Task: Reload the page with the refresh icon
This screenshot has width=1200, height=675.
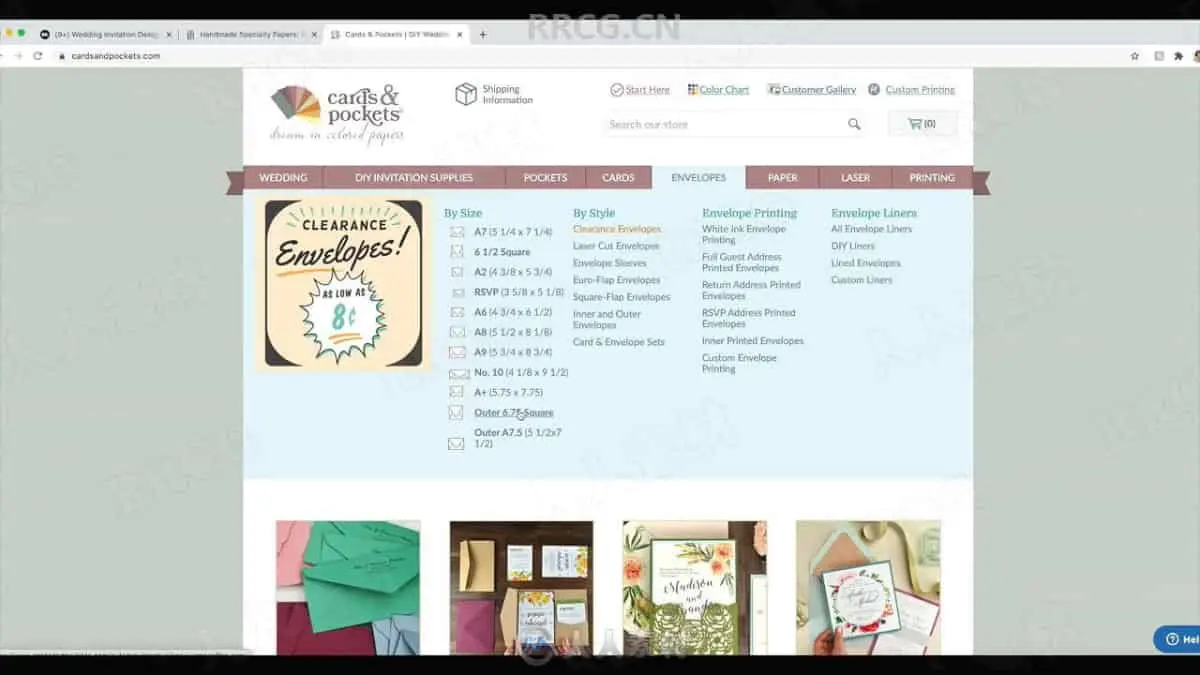Action: 38,56
